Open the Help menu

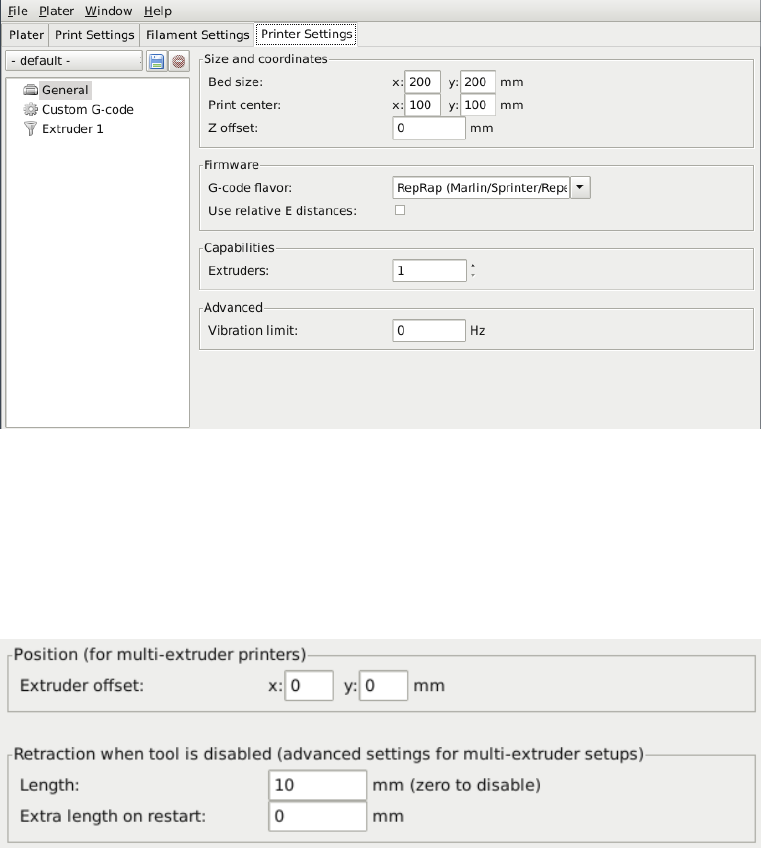point(157,11)
